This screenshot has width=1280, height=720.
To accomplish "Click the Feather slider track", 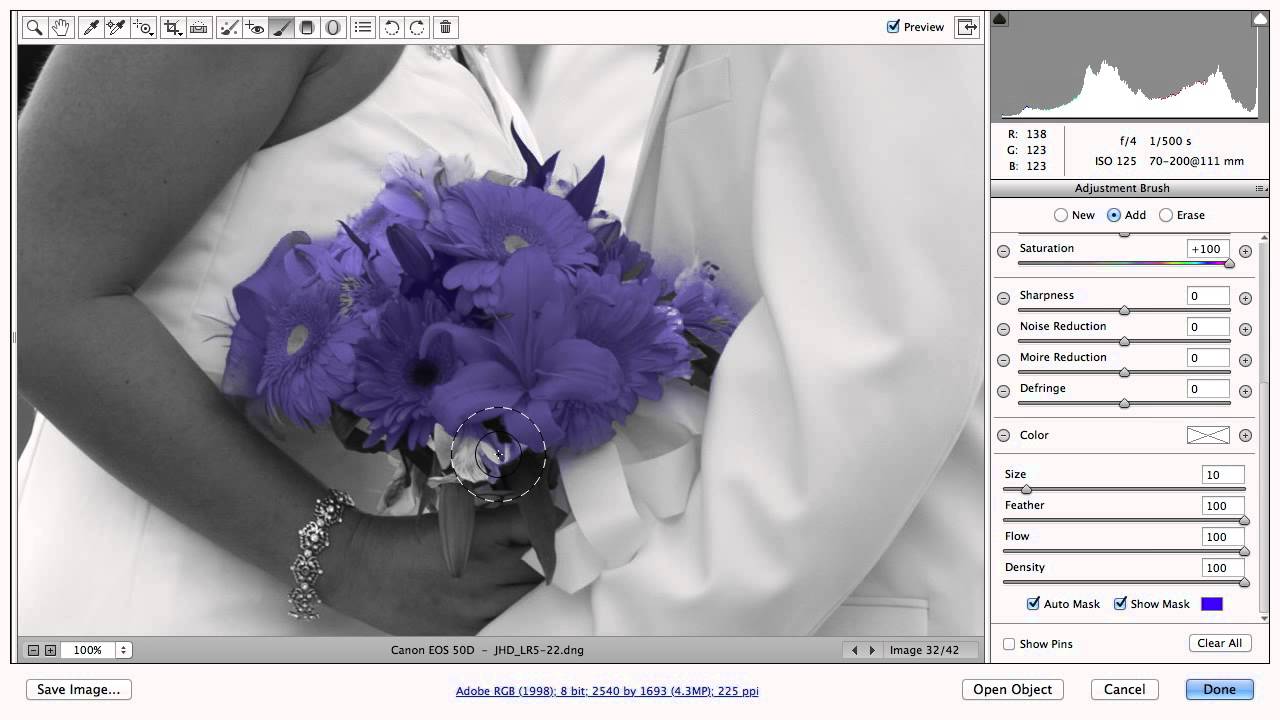I will point(1124,520).
